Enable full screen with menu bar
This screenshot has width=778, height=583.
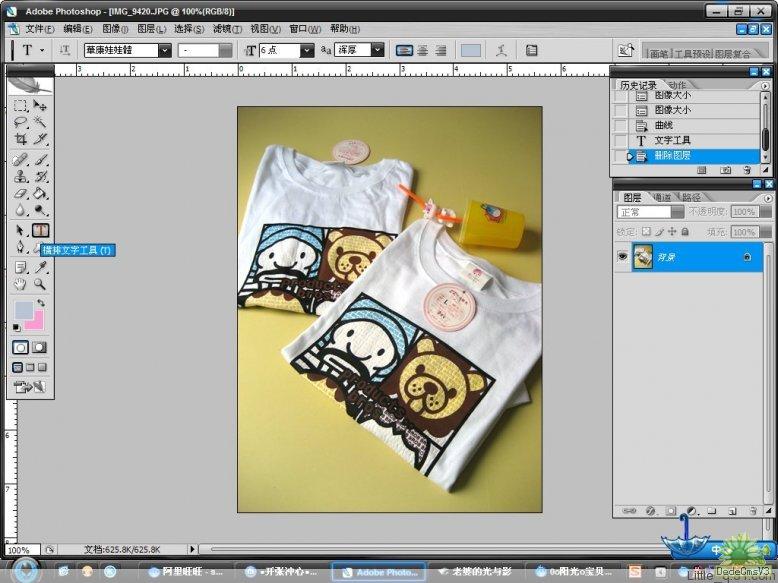30,368
